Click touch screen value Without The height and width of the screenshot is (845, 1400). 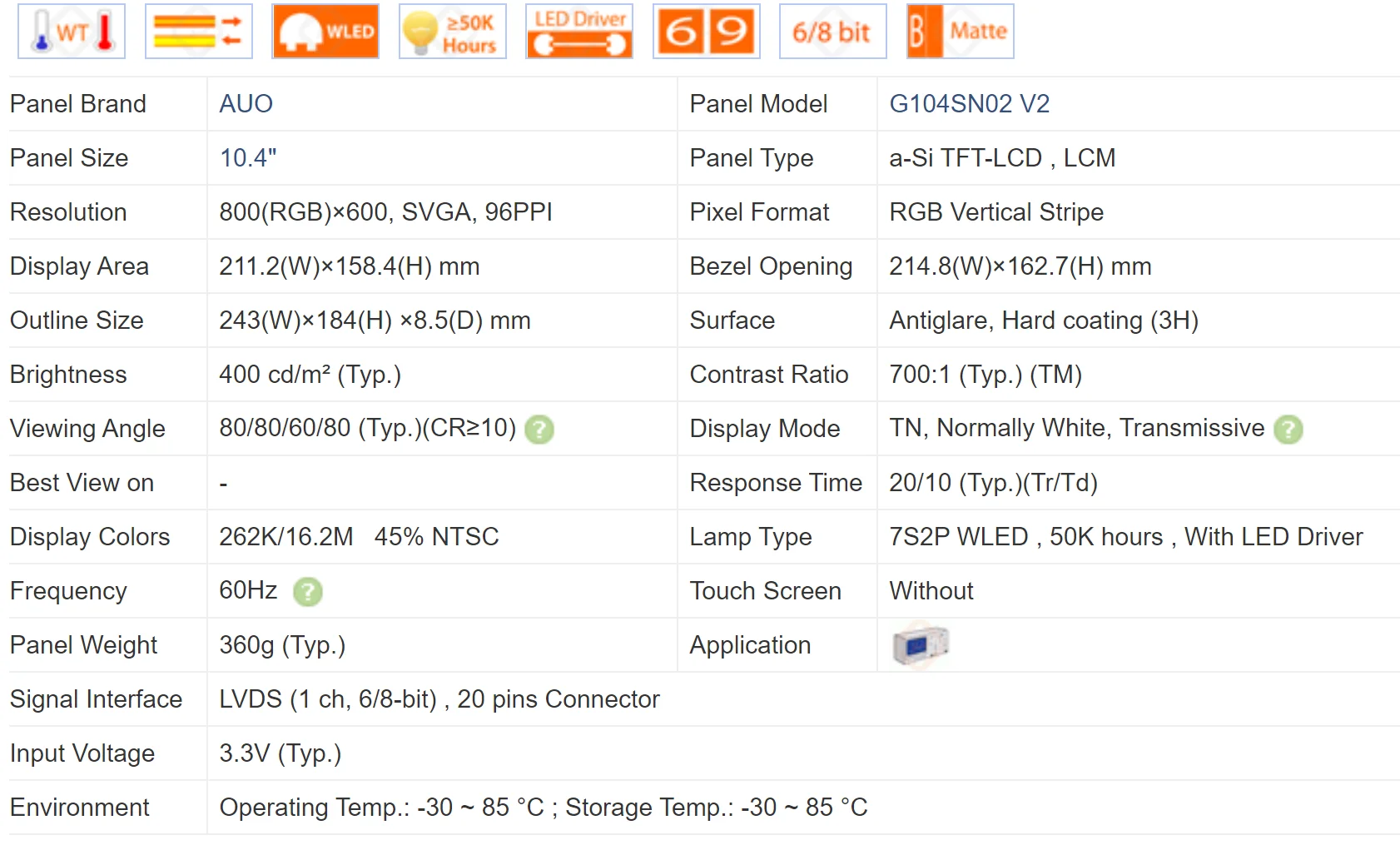(x=931, y=591)
